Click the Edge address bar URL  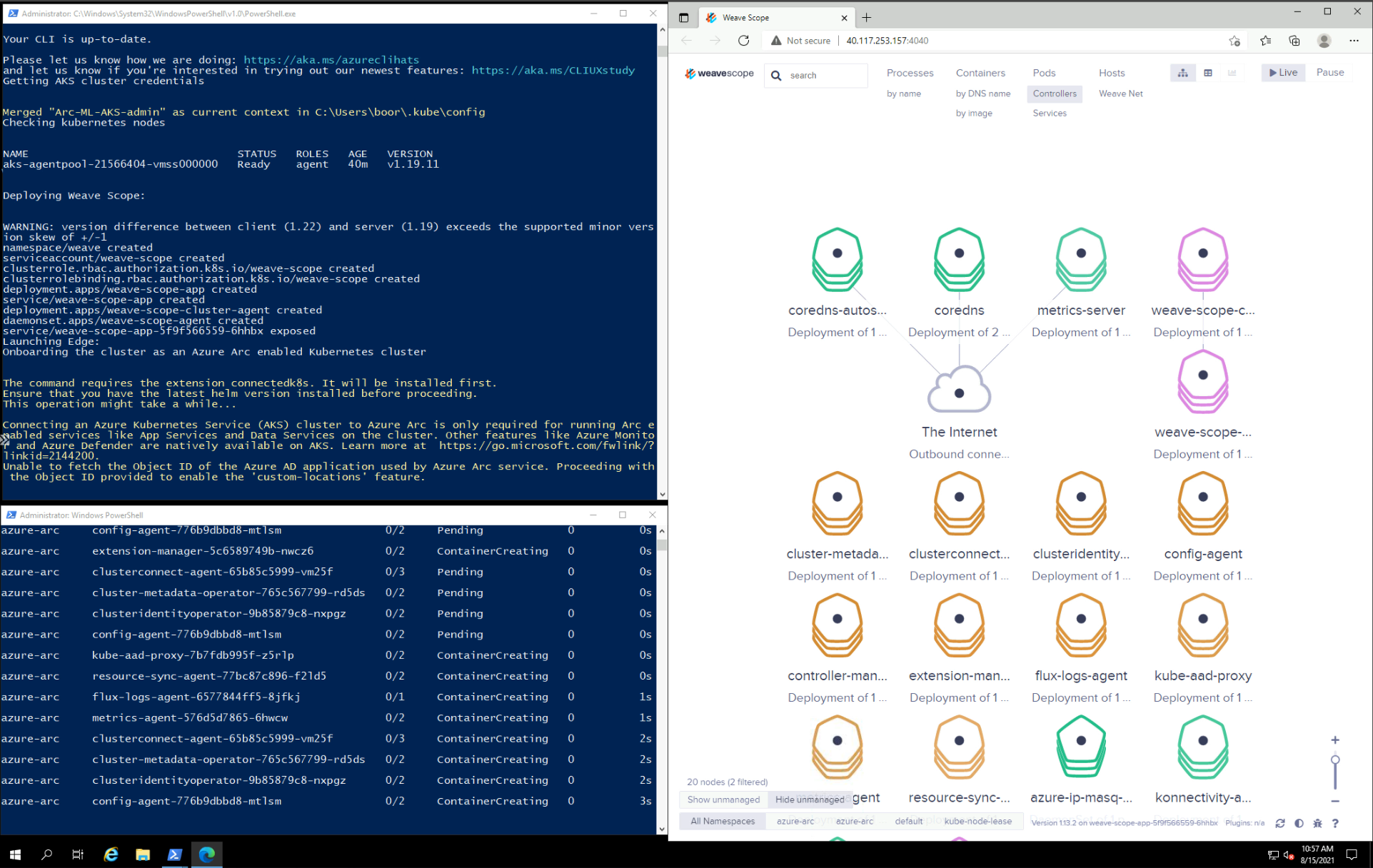click(887, 41)
